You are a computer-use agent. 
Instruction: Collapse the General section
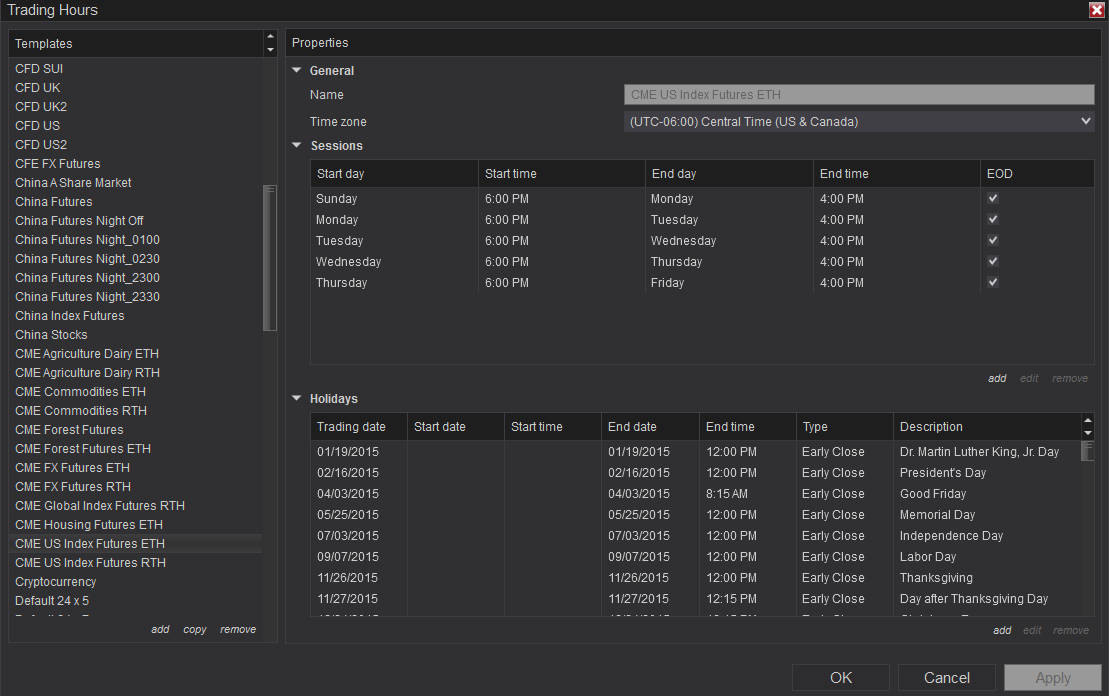click(297, 71)
